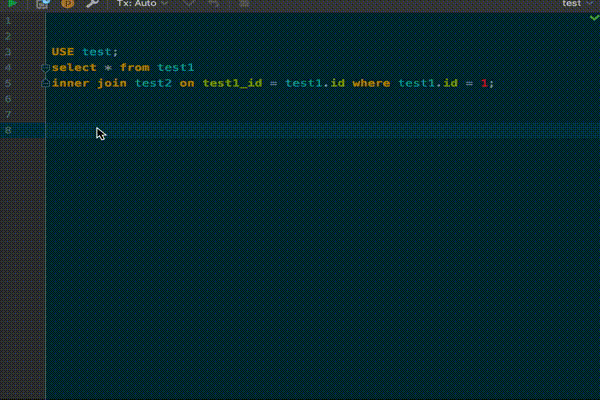Click the USE keyword on line 3
This screenshot has width=600, height=400.
pyautogui.click(x=63, y=52)
